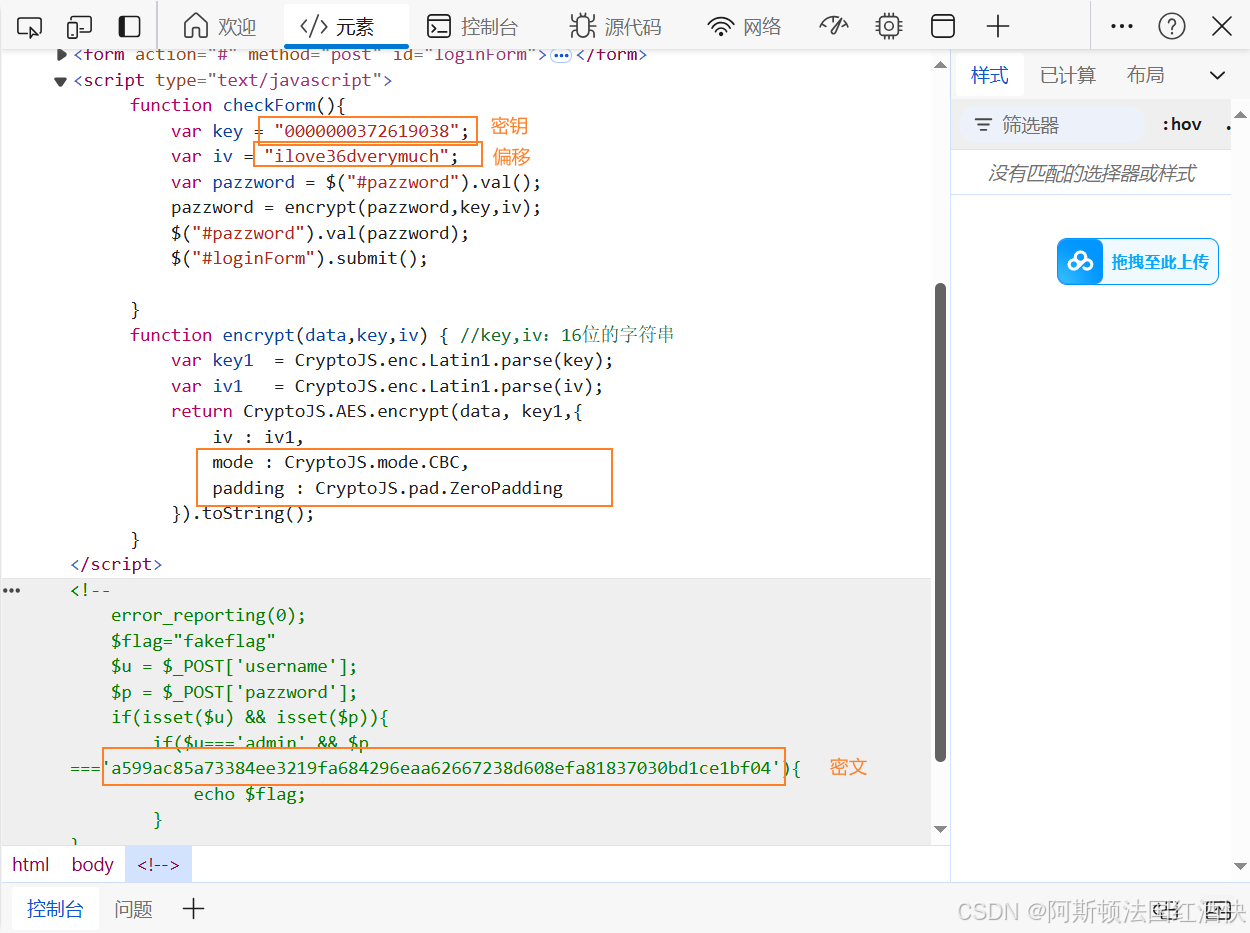Image resolution: width=1250 pixels, height=933 pixels.
Task: Click the "echo $flag;" line
Action: [249, 794]
